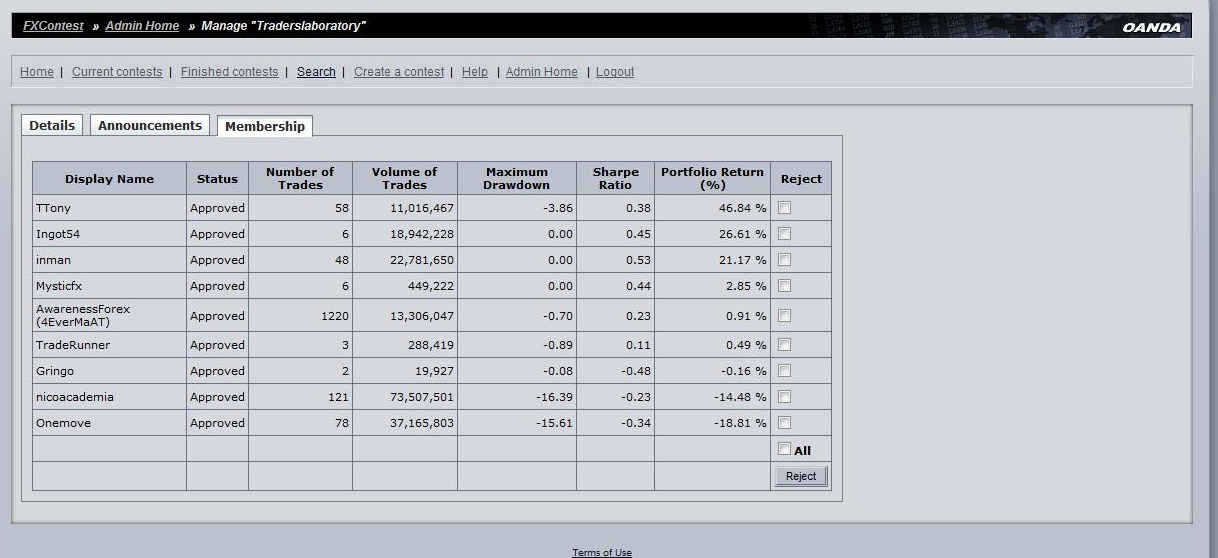
Task: Open the Announcements tab
Action: click(150, 125)
